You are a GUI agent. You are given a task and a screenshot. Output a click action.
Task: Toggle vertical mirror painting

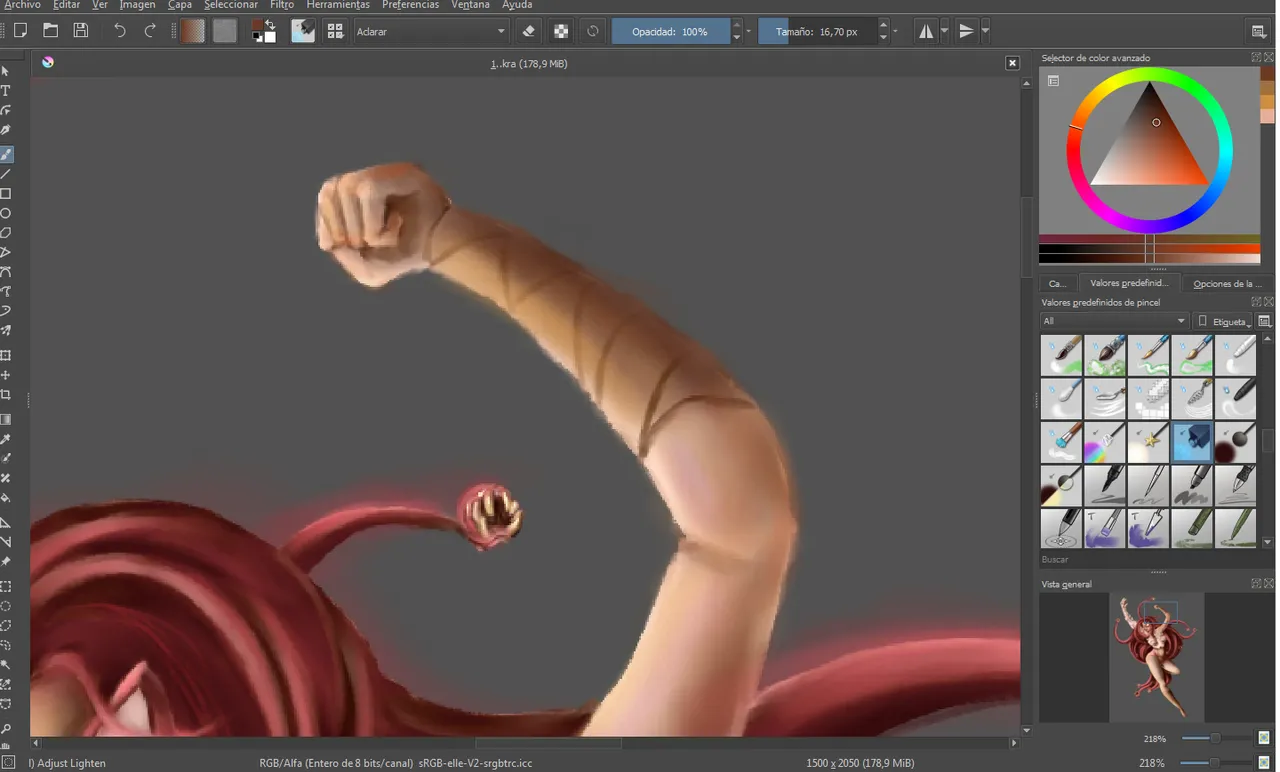tap(966, 31)
